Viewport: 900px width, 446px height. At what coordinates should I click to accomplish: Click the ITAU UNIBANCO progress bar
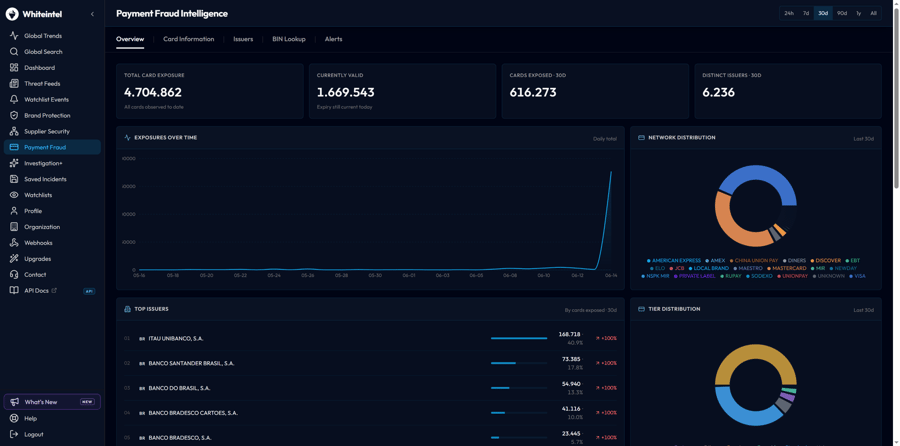[x=519, y=338]
